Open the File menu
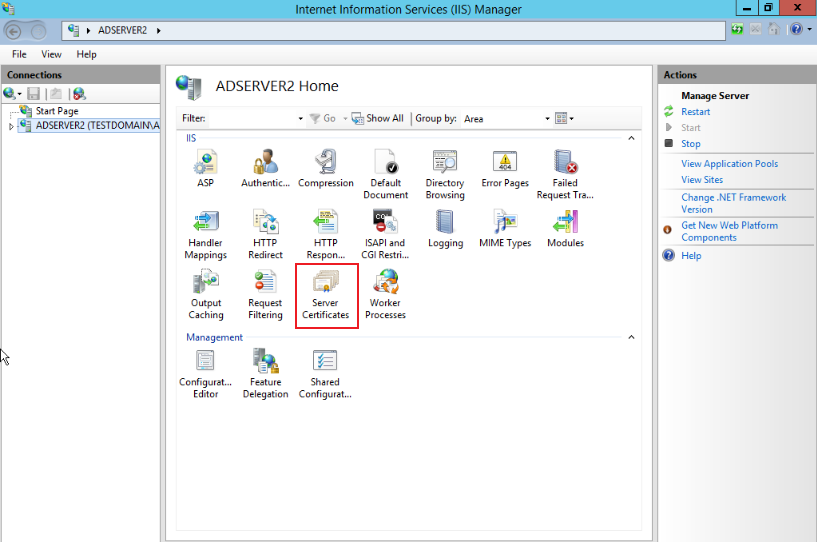The width and height of the screenshot is (817, 542). [x=19, y=54]
